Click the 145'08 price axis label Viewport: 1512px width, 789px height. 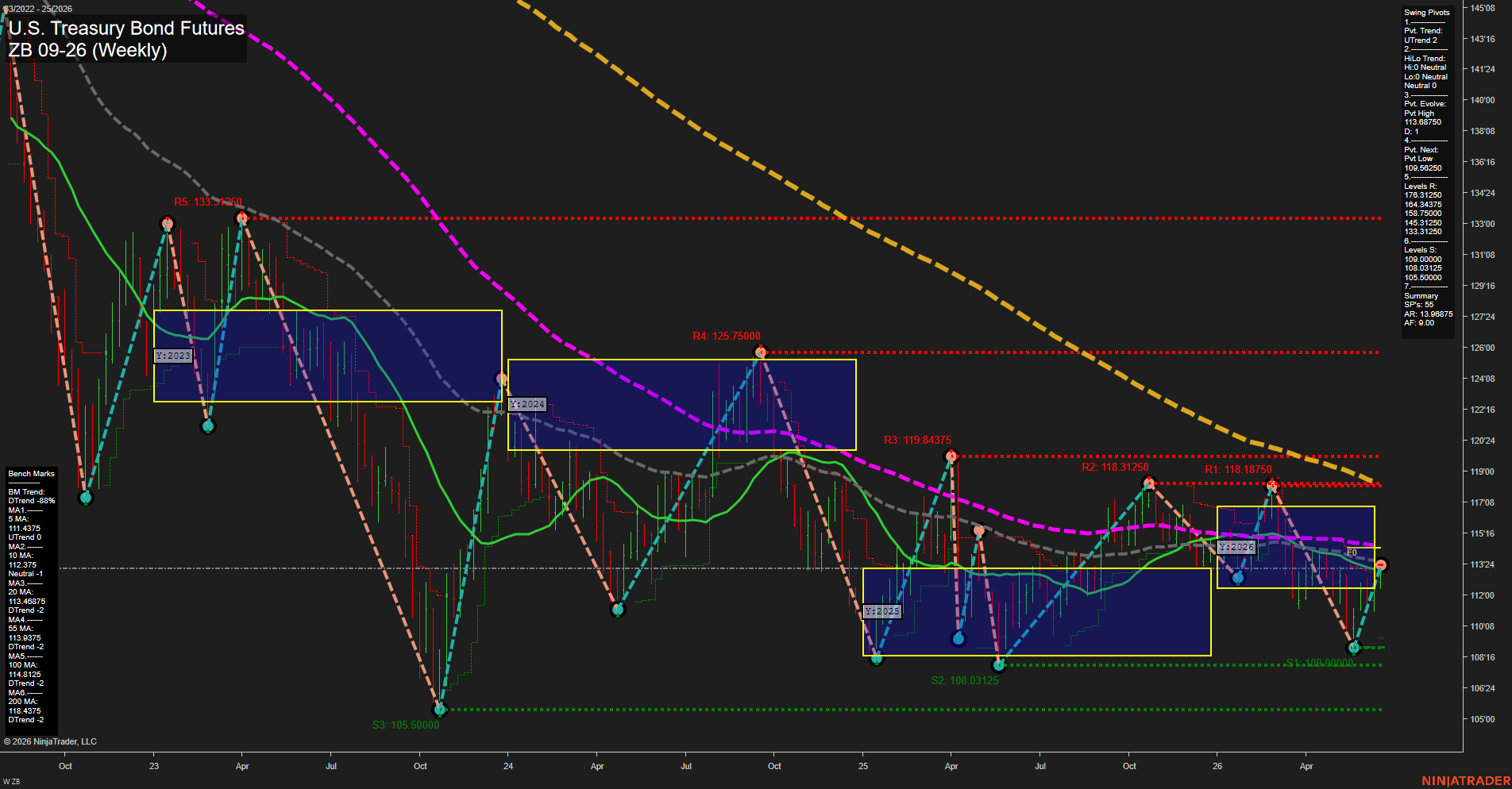pos(1482,8)
